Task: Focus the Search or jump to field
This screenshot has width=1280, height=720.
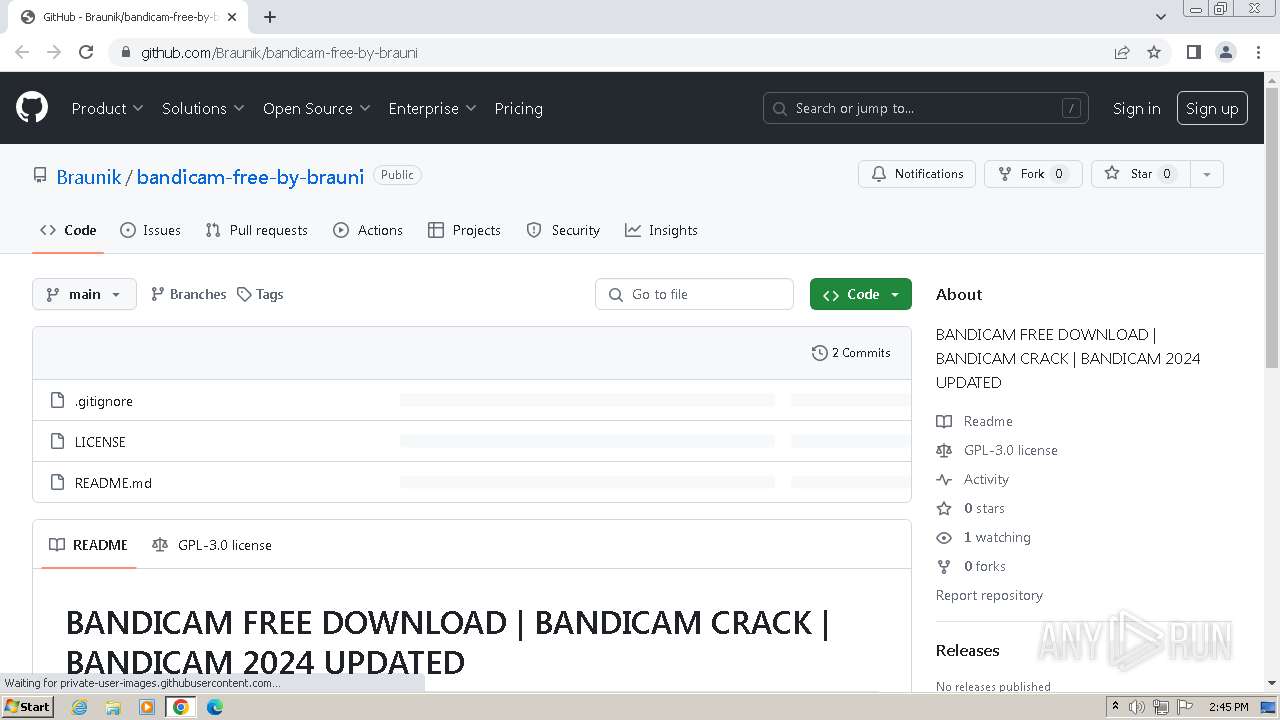Action: coord(926,108)
